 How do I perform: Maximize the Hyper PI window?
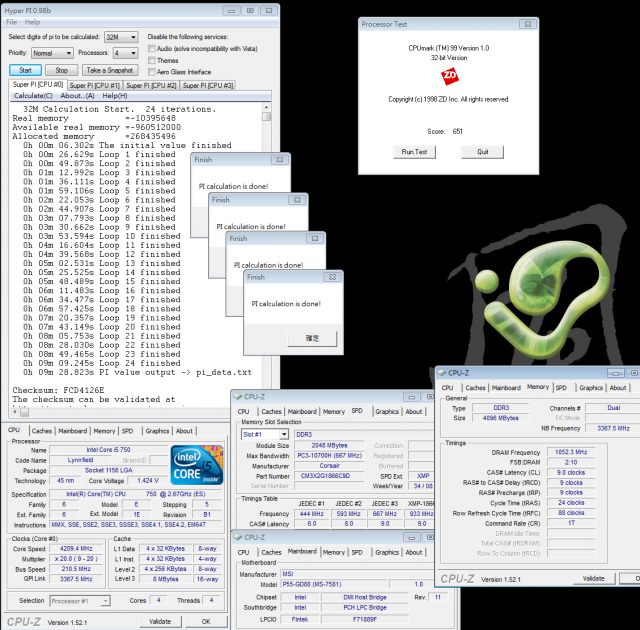click(x=250, y=11)
